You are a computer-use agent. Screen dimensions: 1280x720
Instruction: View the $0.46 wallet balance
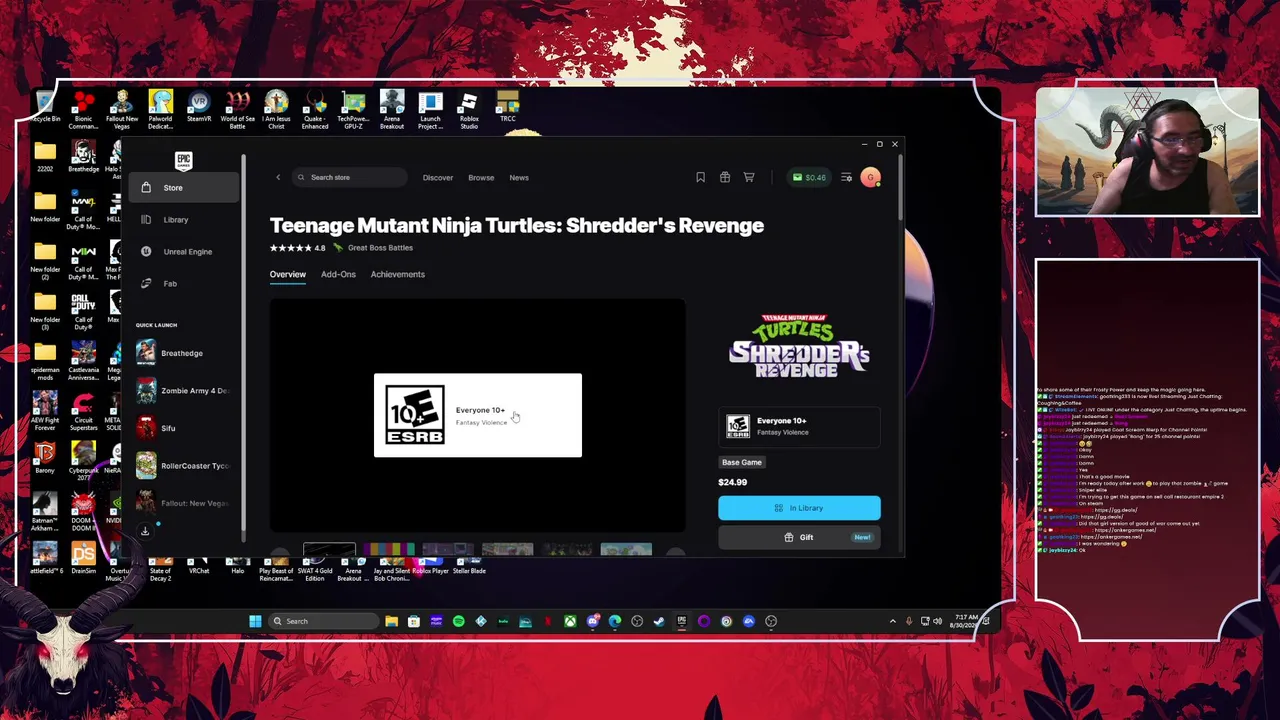(x=809, y=178)
